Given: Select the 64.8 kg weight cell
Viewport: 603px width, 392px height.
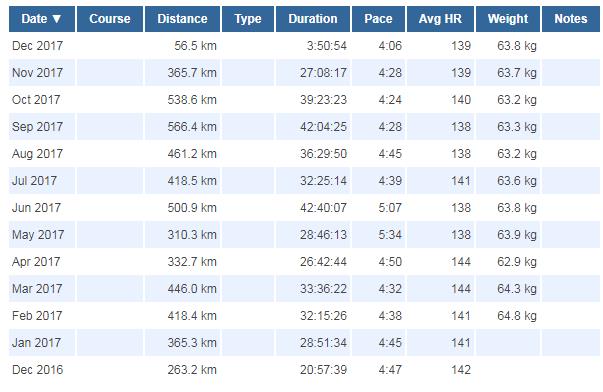Looking at the screenshot, I should click(x=508, y=316).
